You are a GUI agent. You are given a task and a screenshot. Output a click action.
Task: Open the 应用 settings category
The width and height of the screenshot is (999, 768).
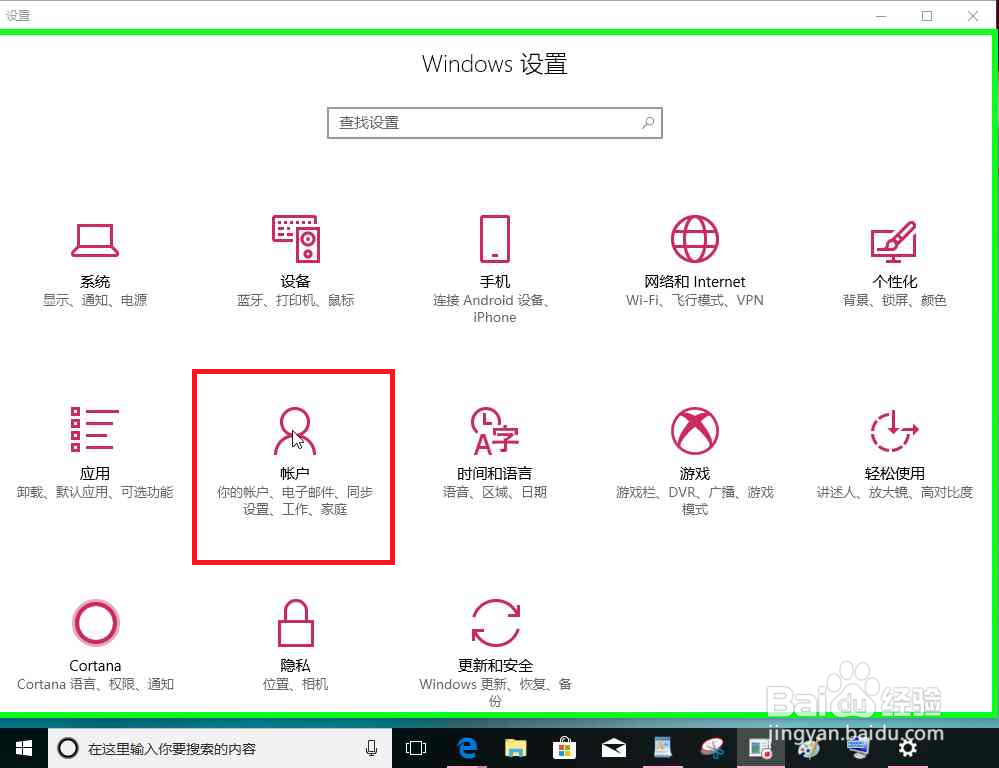coord(94,454)
